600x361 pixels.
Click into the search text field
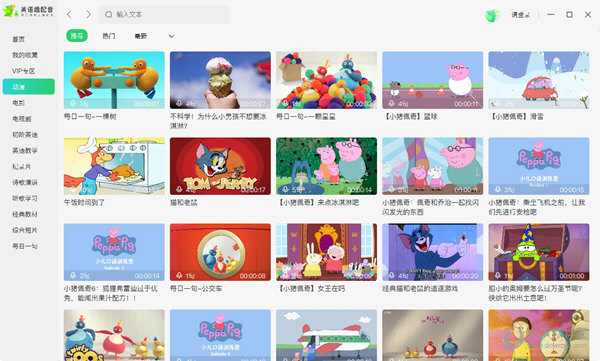coord(165,15)
